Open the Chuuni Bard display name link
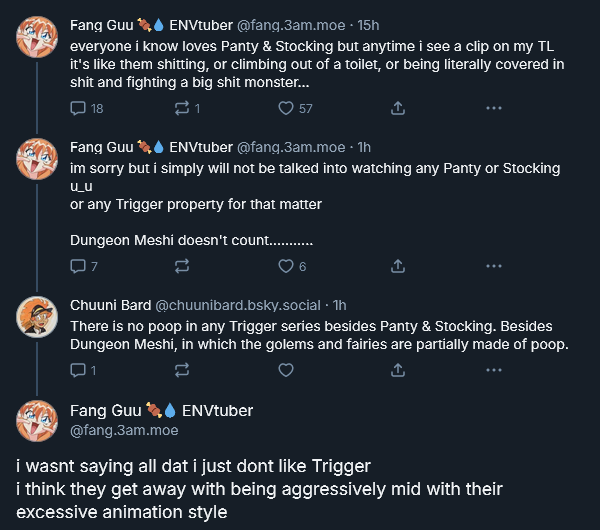 (x=109, y=305)
